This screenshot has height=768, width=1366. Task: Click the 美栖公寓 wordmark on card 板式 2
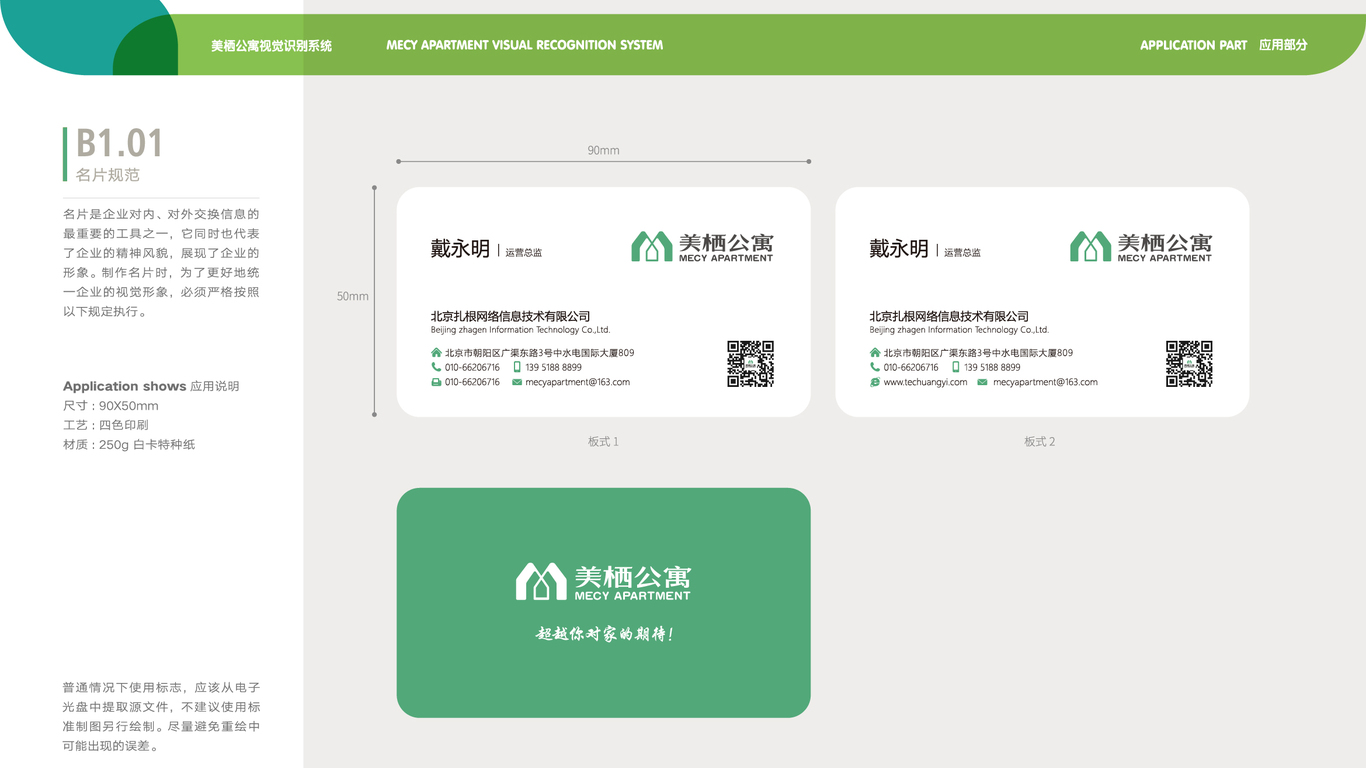tap(1165, 243)
